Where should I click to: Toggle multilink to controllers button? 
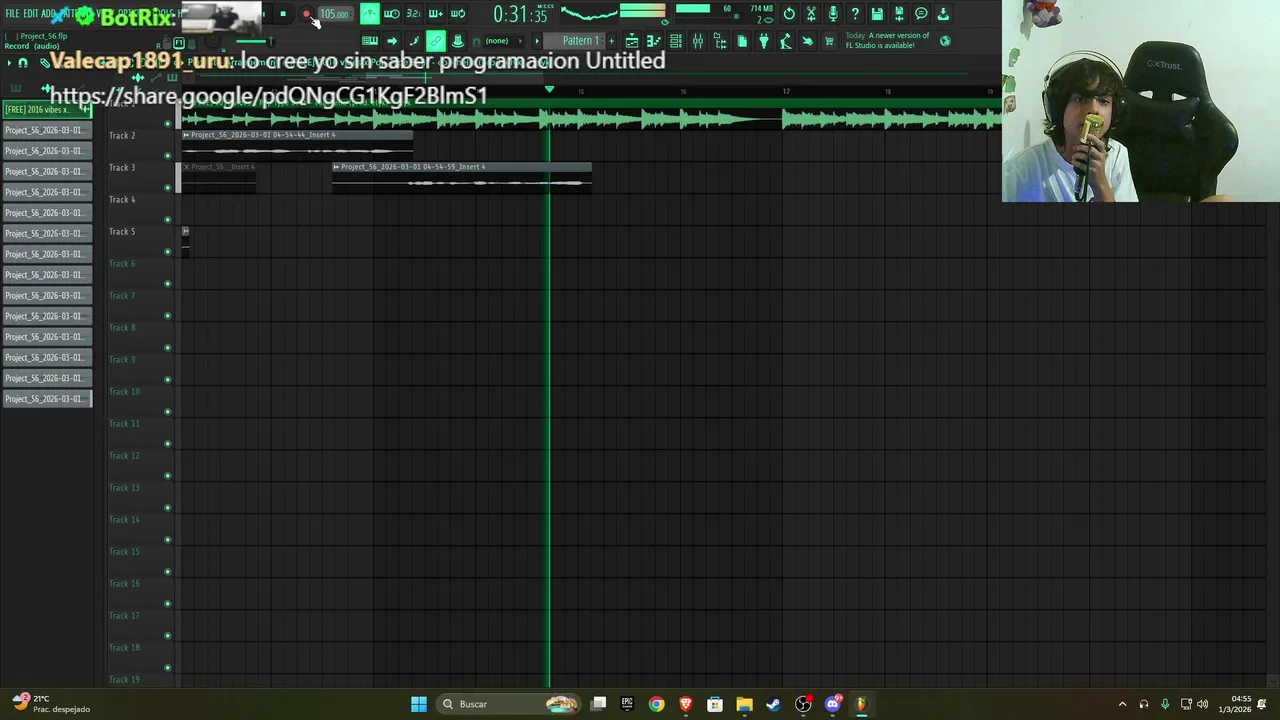457,41
